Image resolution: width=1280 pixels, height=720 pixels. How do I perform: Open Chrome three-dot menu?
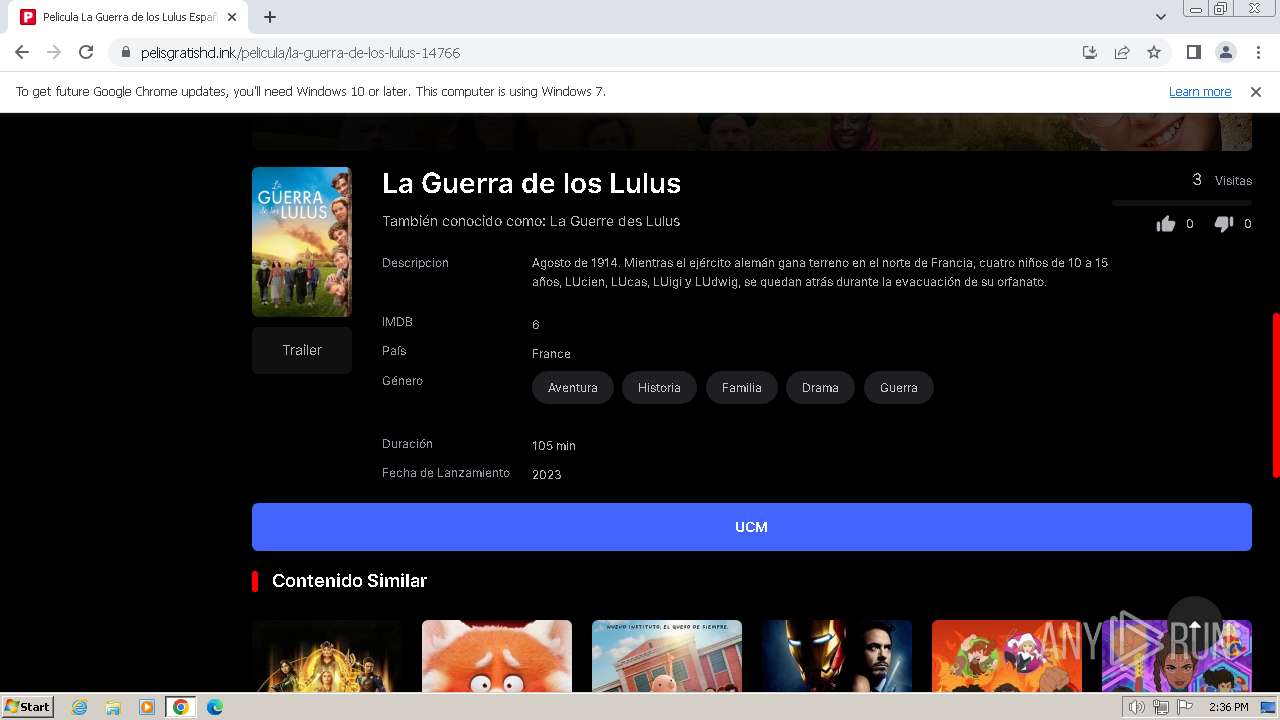[1257, 52]
